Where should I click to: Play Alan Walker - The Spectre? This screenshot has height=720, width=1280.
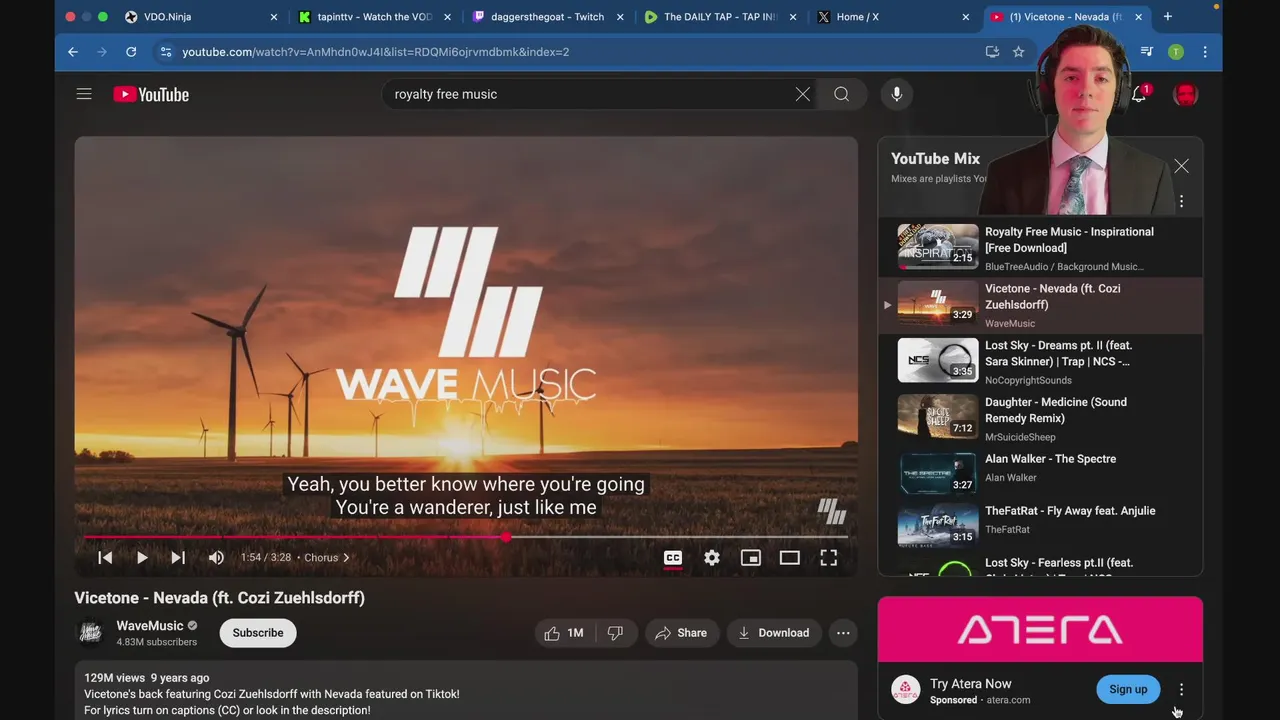[1040, 472]
